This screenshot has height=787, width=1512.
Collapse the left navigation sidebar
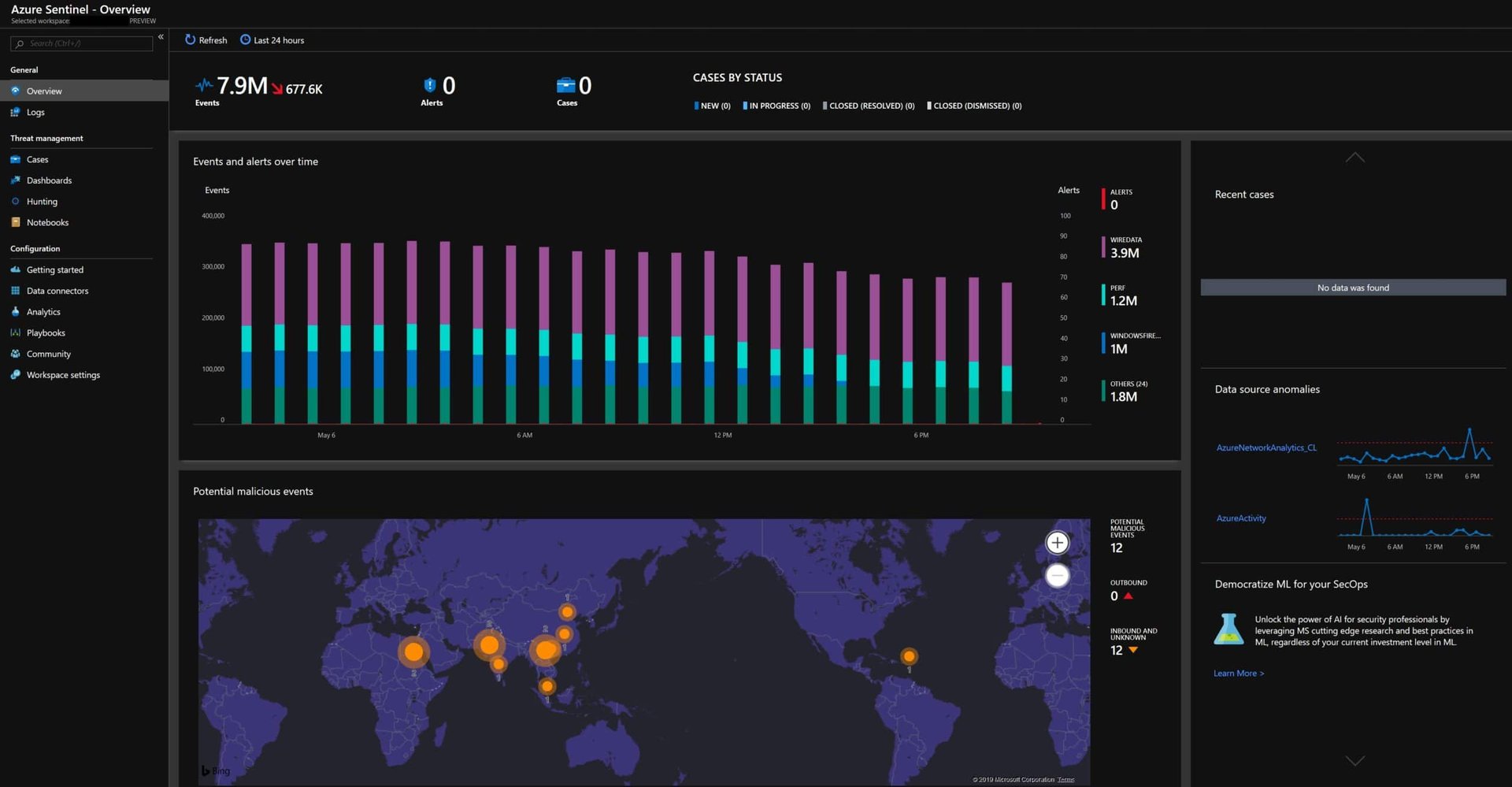[160, 36]
